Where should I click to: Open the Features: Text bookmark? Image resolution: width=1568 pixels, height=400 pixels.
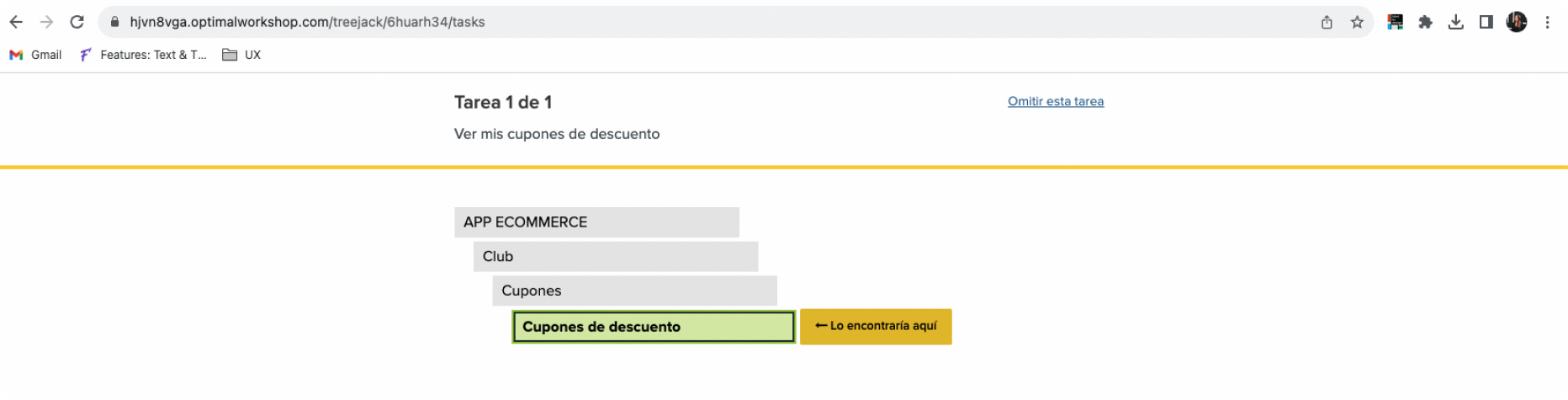coord(143,55)
